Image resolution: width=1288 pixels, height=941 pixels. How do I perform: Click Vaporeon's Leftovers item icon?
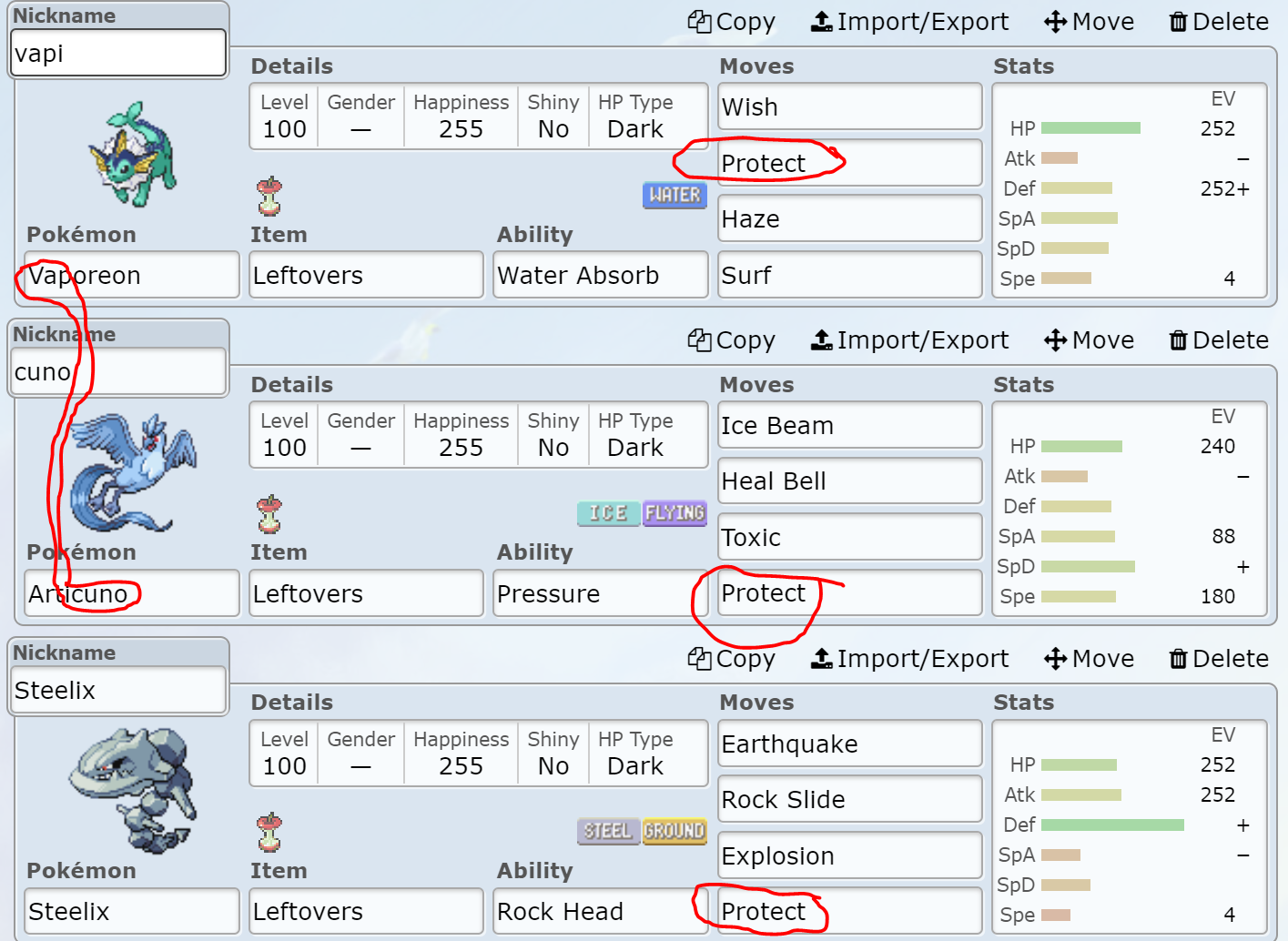tap(269, 197)
